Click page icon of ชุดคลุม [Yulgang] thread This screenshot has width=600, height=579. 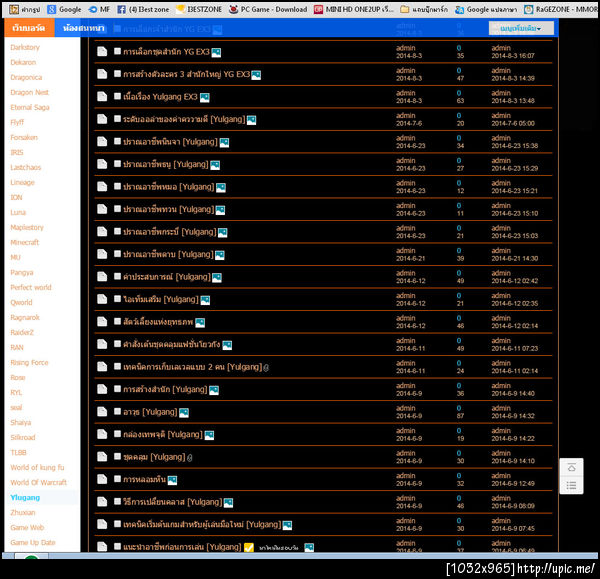(102, 457)
